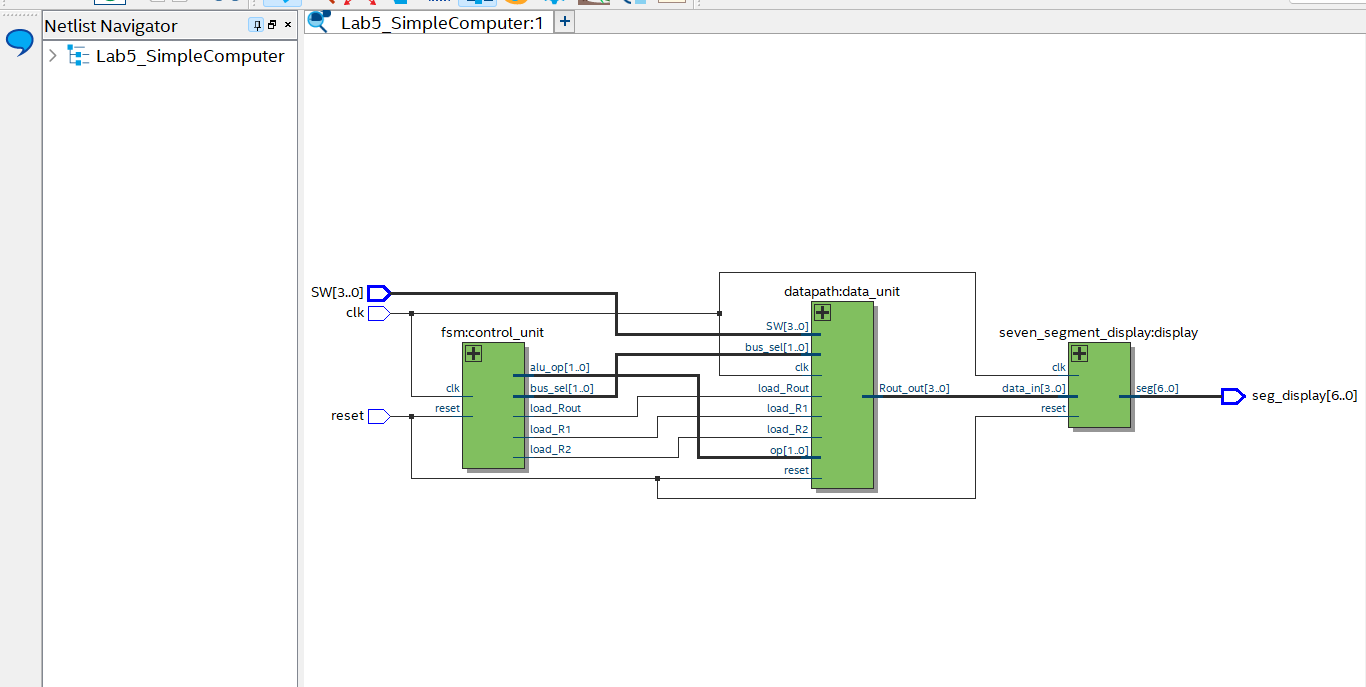This screenshot has width=1366, height=687.
Task: Click the Rout_out[3..0] output port label
Action: (914, 388)
